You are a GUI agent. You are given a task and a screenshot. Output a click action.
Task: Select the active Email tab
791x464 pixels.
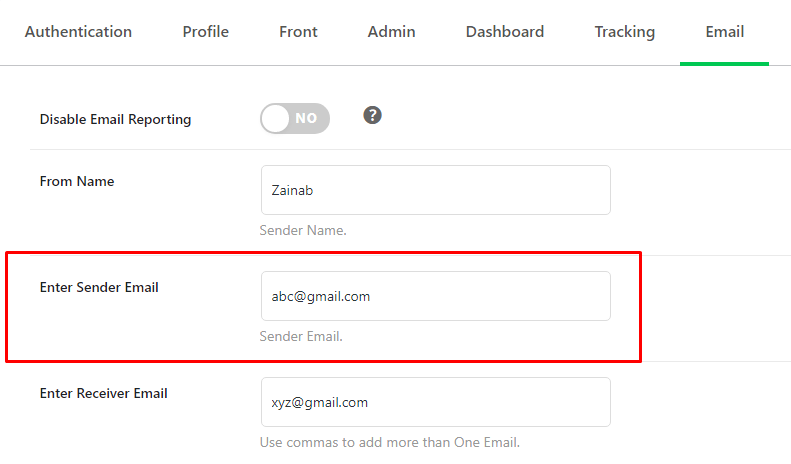724,32
